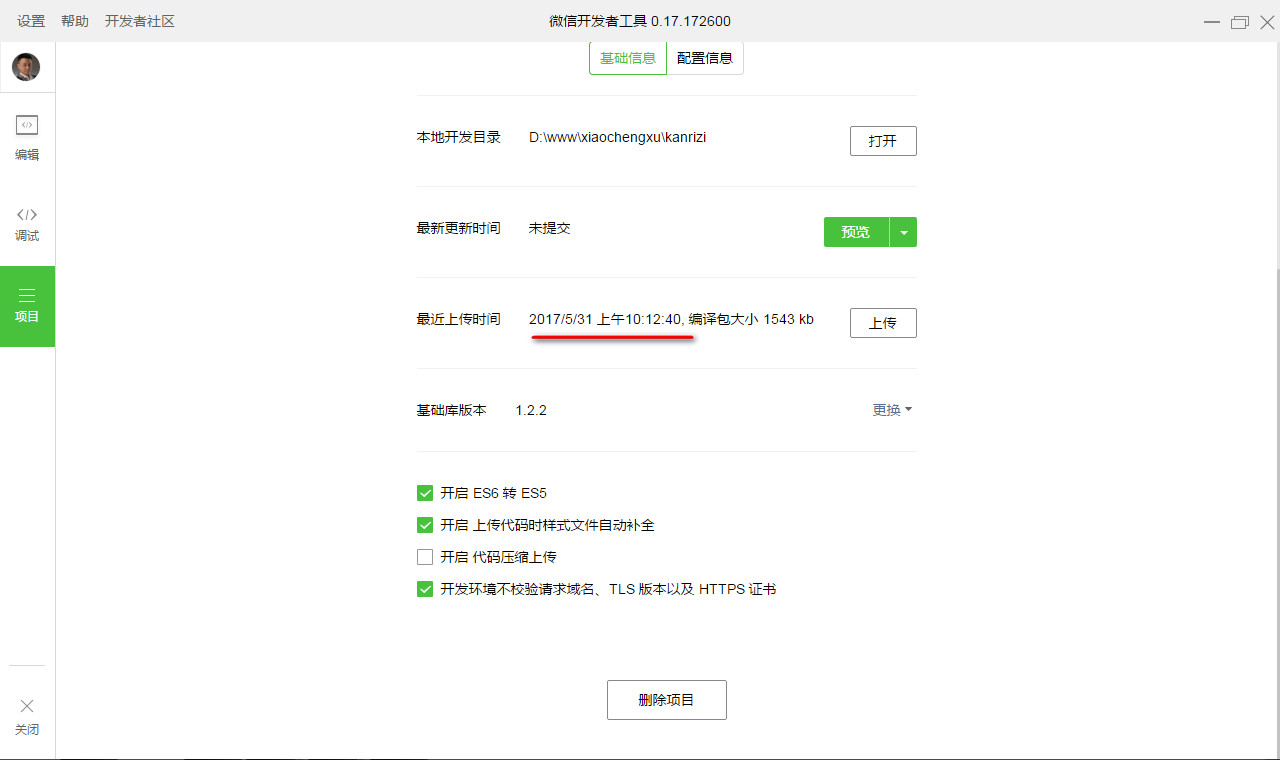1280x760 pixels.
Task: Switch to the 基础信息 tab
Action: pos(628,58)
